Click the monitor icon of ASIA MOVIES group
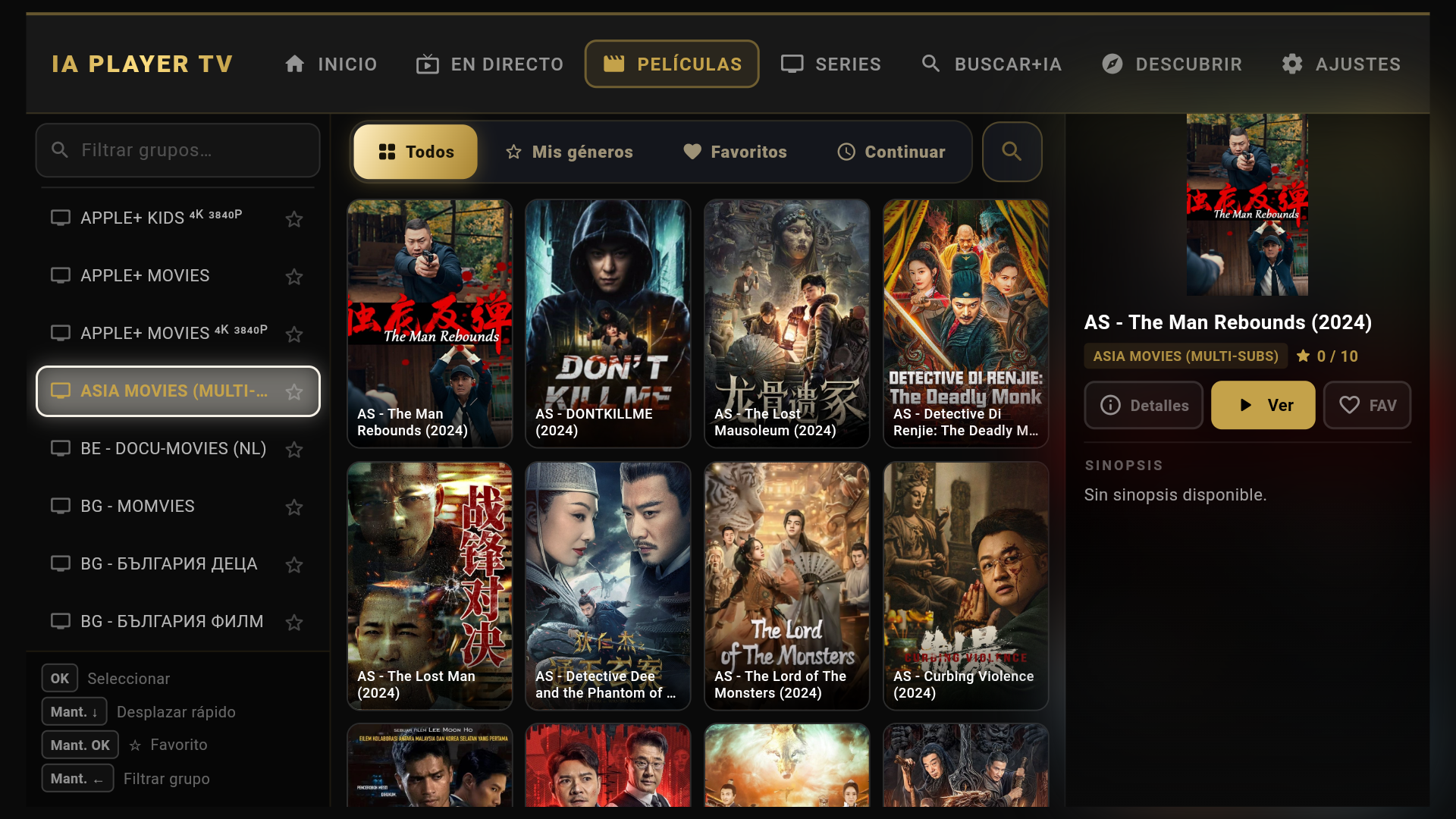The width and height of the screenshot is (1456, 819). (x=61, y=391)
